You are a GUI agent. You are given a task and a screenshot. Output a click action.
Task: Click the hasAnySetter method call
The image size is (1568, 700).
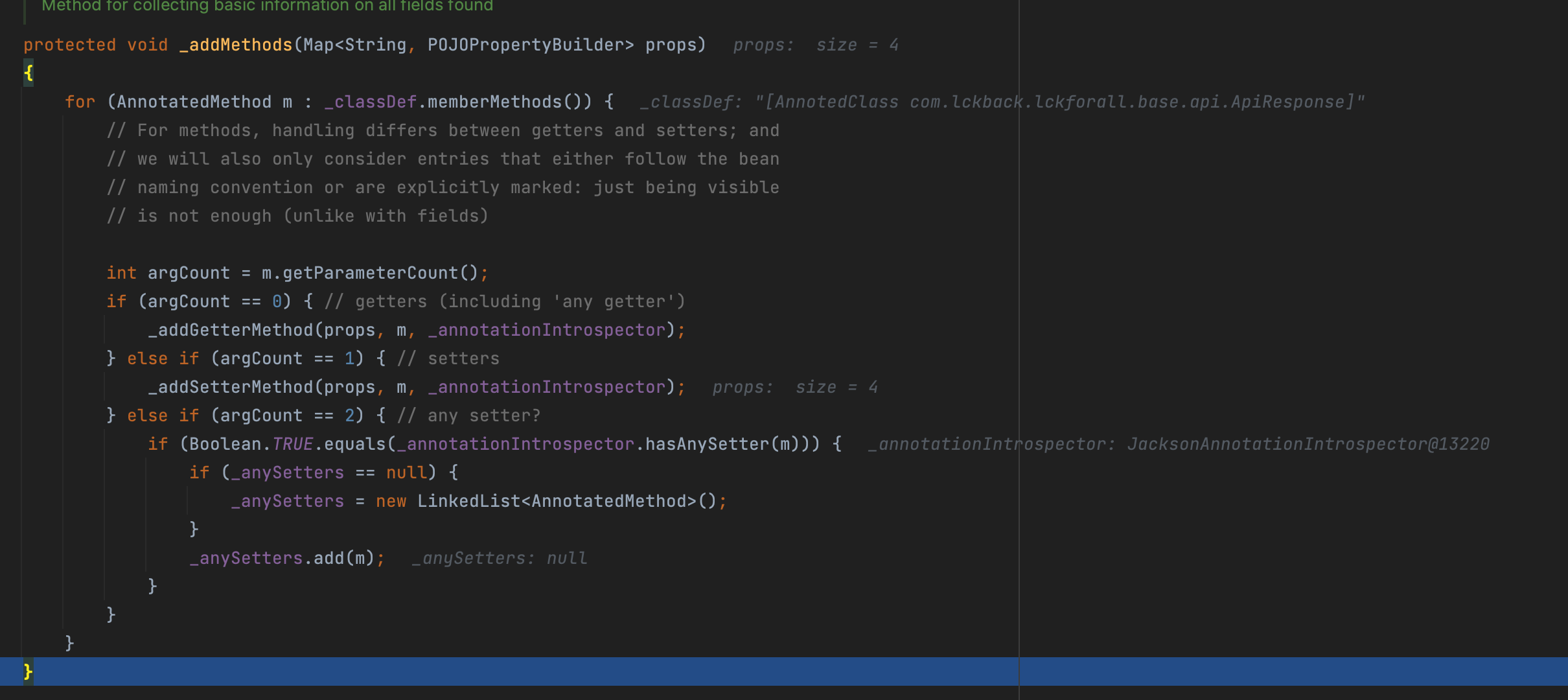tap(706, 444)
